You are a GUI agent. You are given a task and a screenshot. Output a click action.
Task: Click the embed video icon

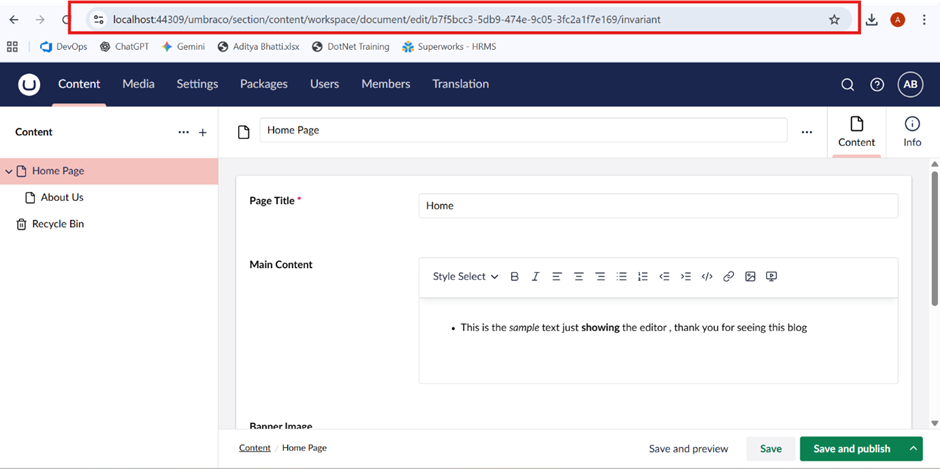click(x=771, y=277)
